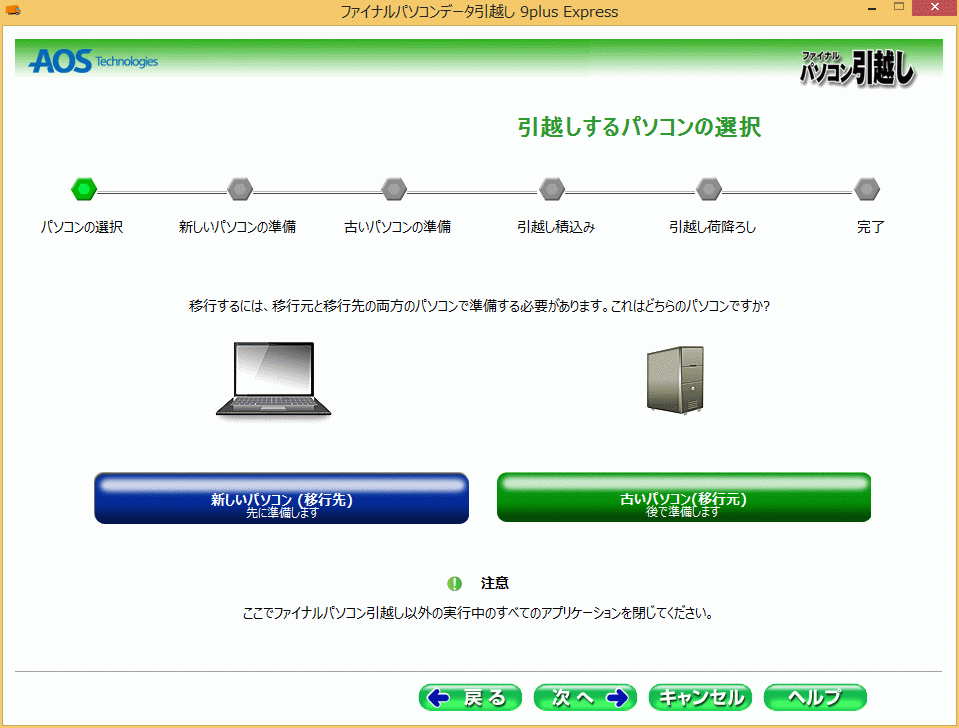Click the green 注意 warning icon

[x=455, y=583]
